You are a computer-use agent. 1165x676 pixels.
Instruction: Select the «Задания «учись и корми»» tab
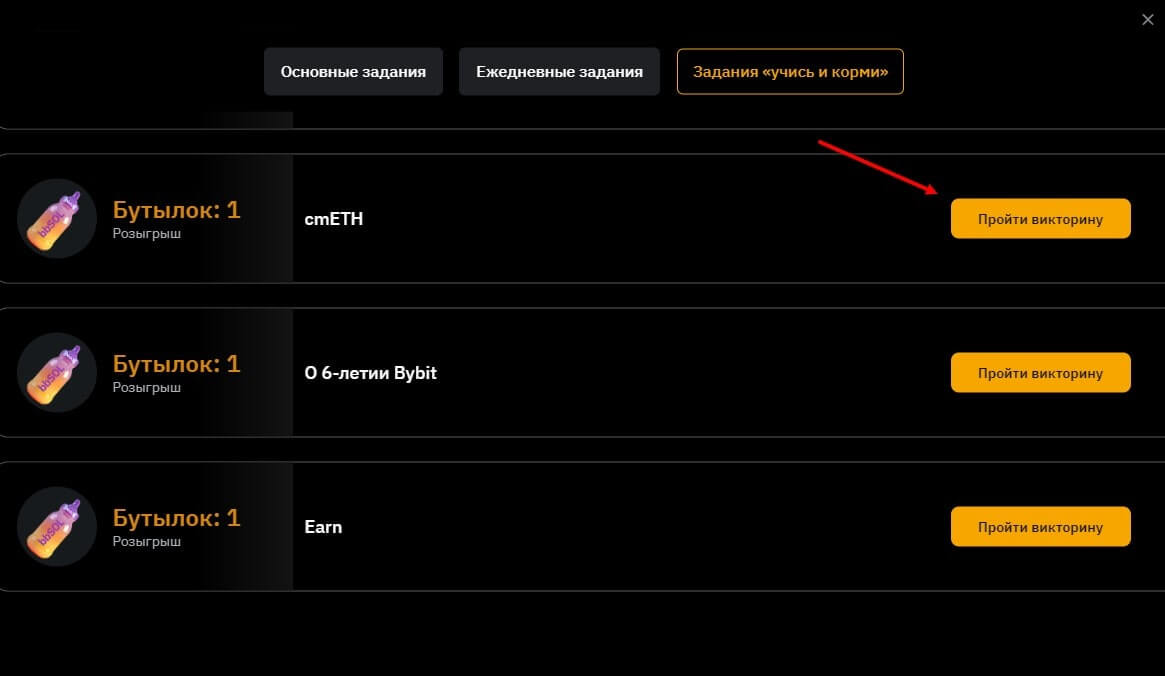click(790, 72)
